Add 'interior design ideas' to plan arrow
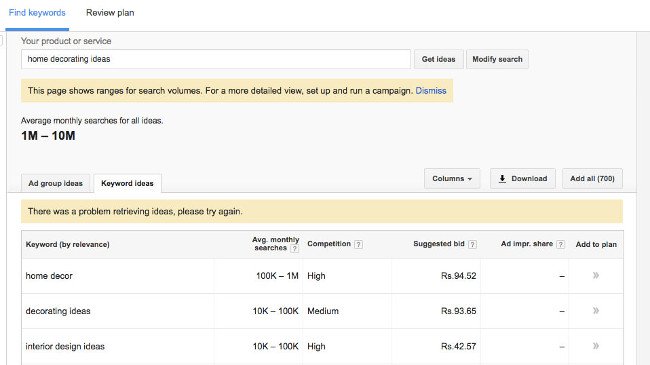Screen dimensions: 650x365 (596, 346)
